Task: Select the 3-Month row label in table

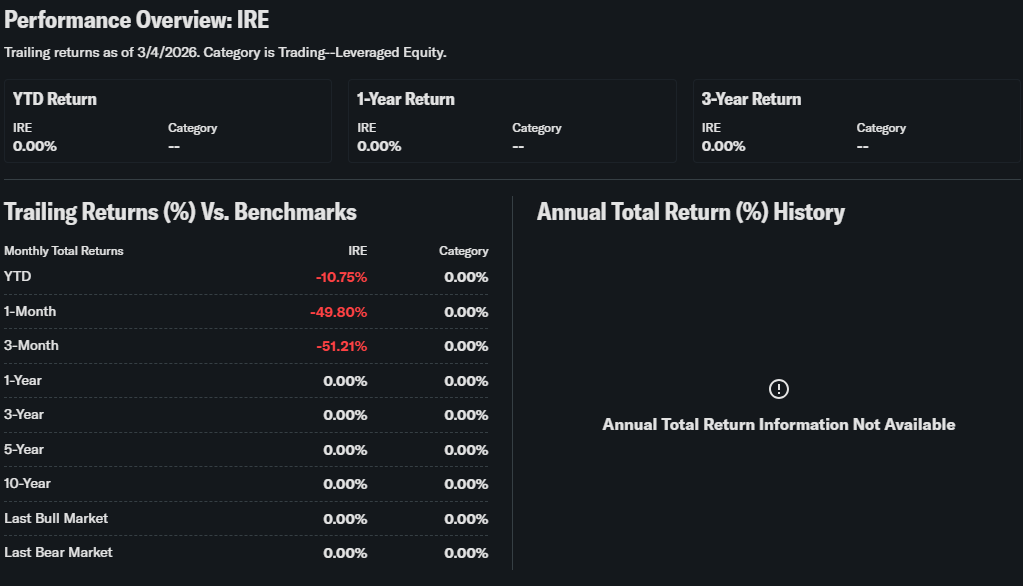Action: [31, 346]
